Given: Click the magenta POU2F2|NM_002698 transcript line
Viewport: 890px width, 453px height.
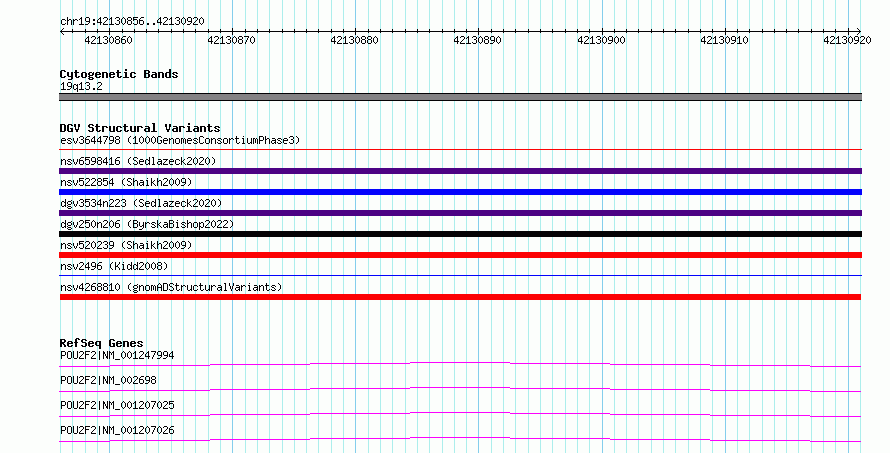Looking at the screenshot, I should (460, 389).
